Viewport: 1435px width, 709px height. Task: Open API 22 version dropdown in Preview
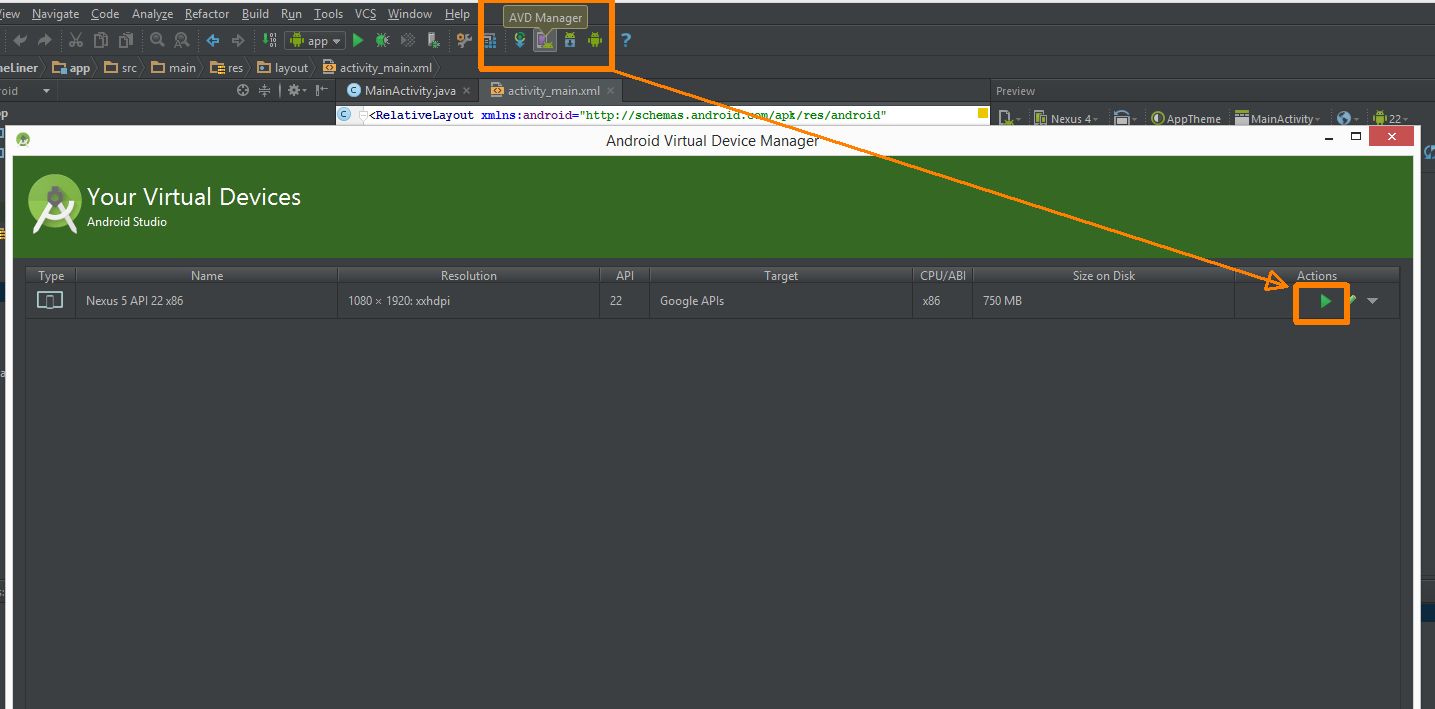pyautogui.click(x=1390, y=118)
